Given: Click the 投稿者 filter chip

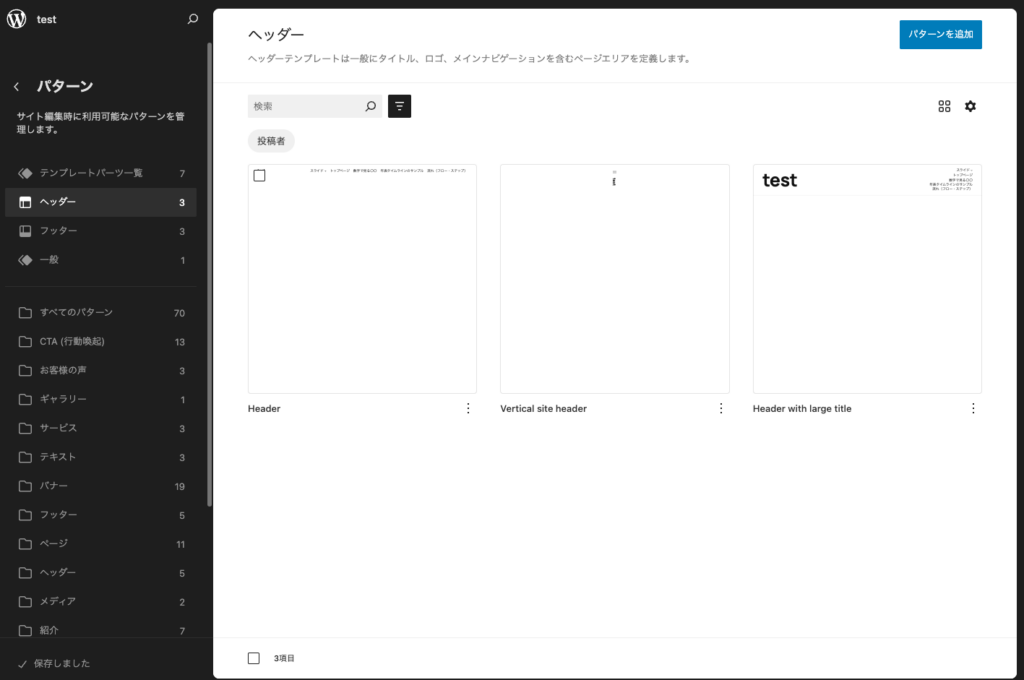Looking at the screenshot, I should (271, 141).
